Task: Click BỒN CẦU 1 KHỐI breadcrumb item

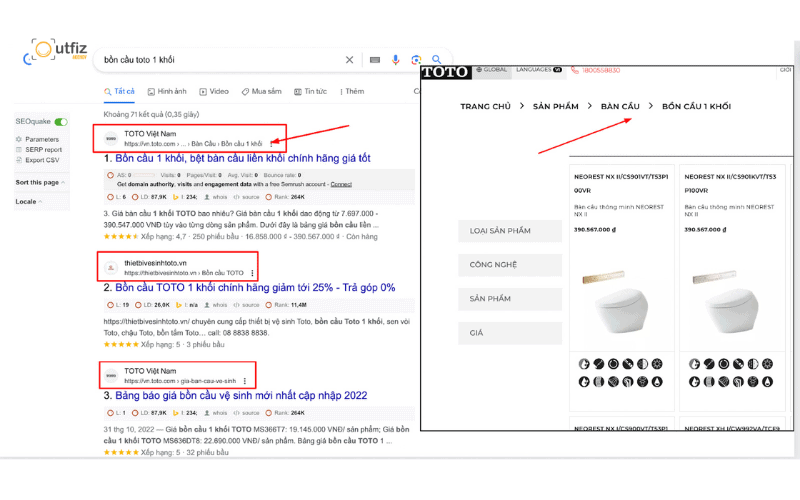Action: pyautogui.click(x=696, y=106)
